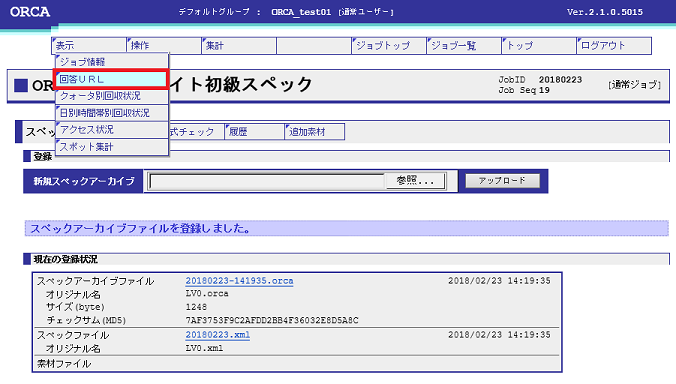The image size is (676, 384).
Task: Select 回答URL menu entry
Action: click(112, 79)
